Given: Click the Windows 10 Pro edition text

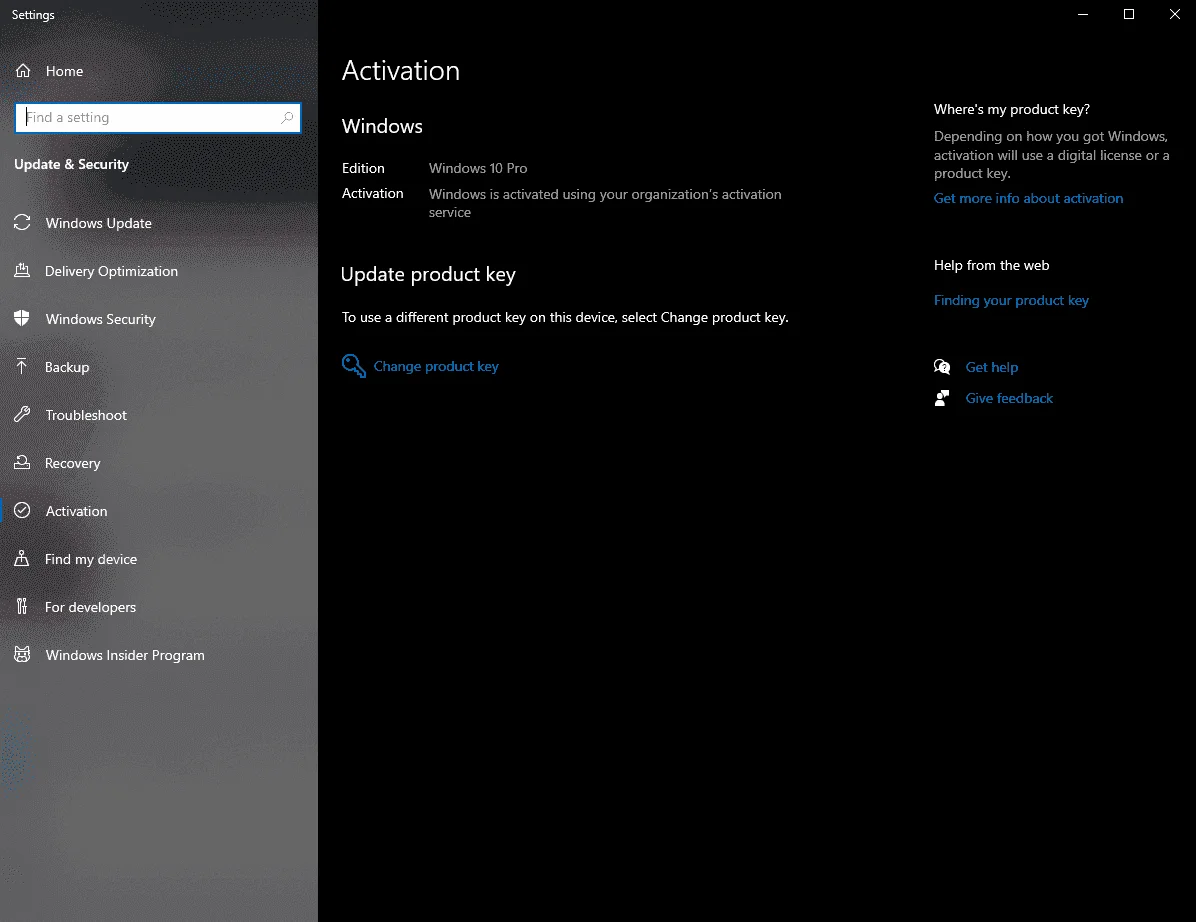Looking at the screenshot, I should (x=477, y=168).
